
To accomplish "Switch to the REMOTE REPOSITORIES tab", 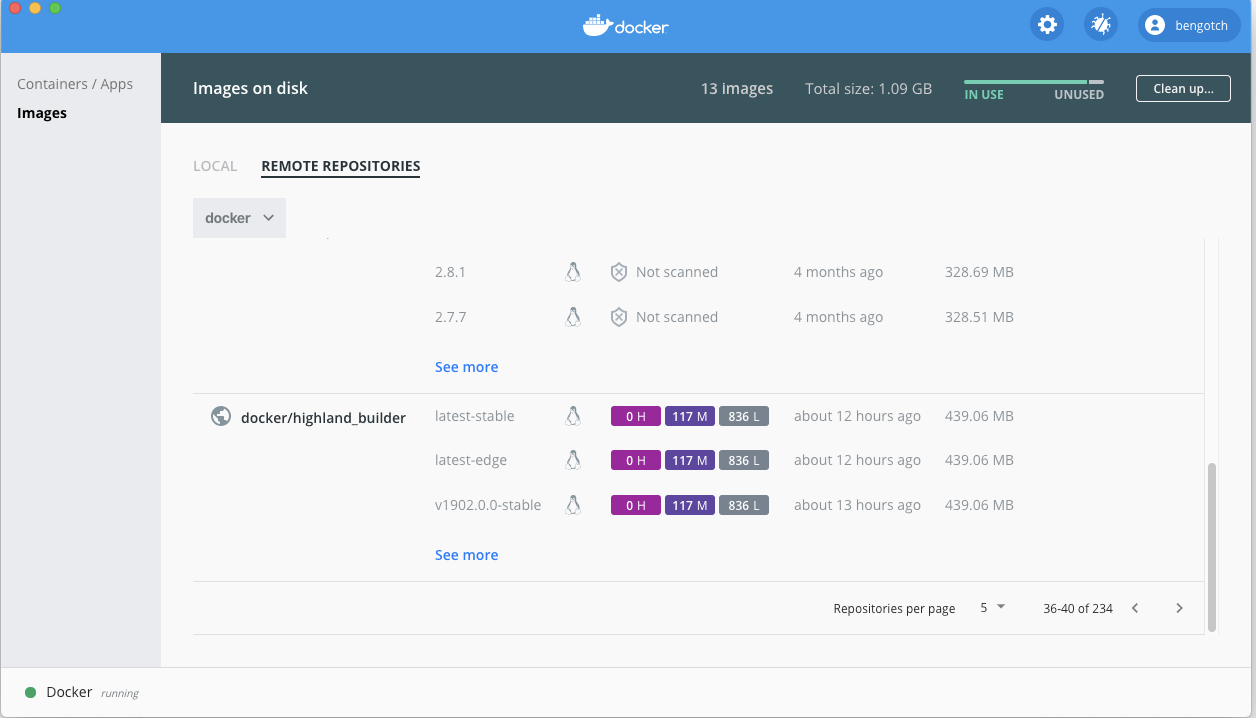I will click(341, 166).
